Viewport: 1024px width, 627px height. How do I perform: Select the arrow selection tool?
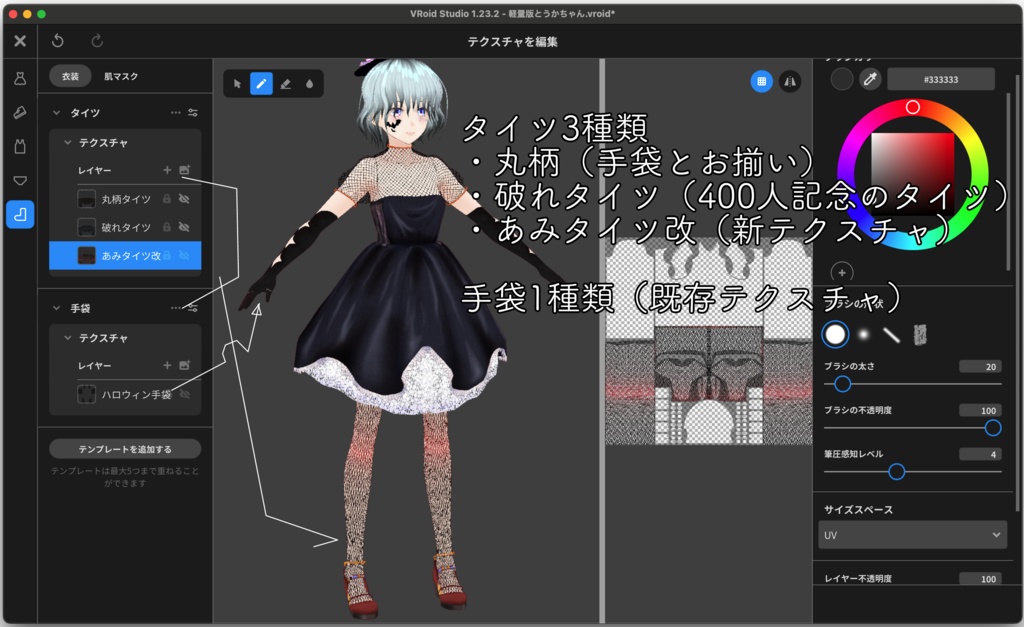[x=238, y=83]
